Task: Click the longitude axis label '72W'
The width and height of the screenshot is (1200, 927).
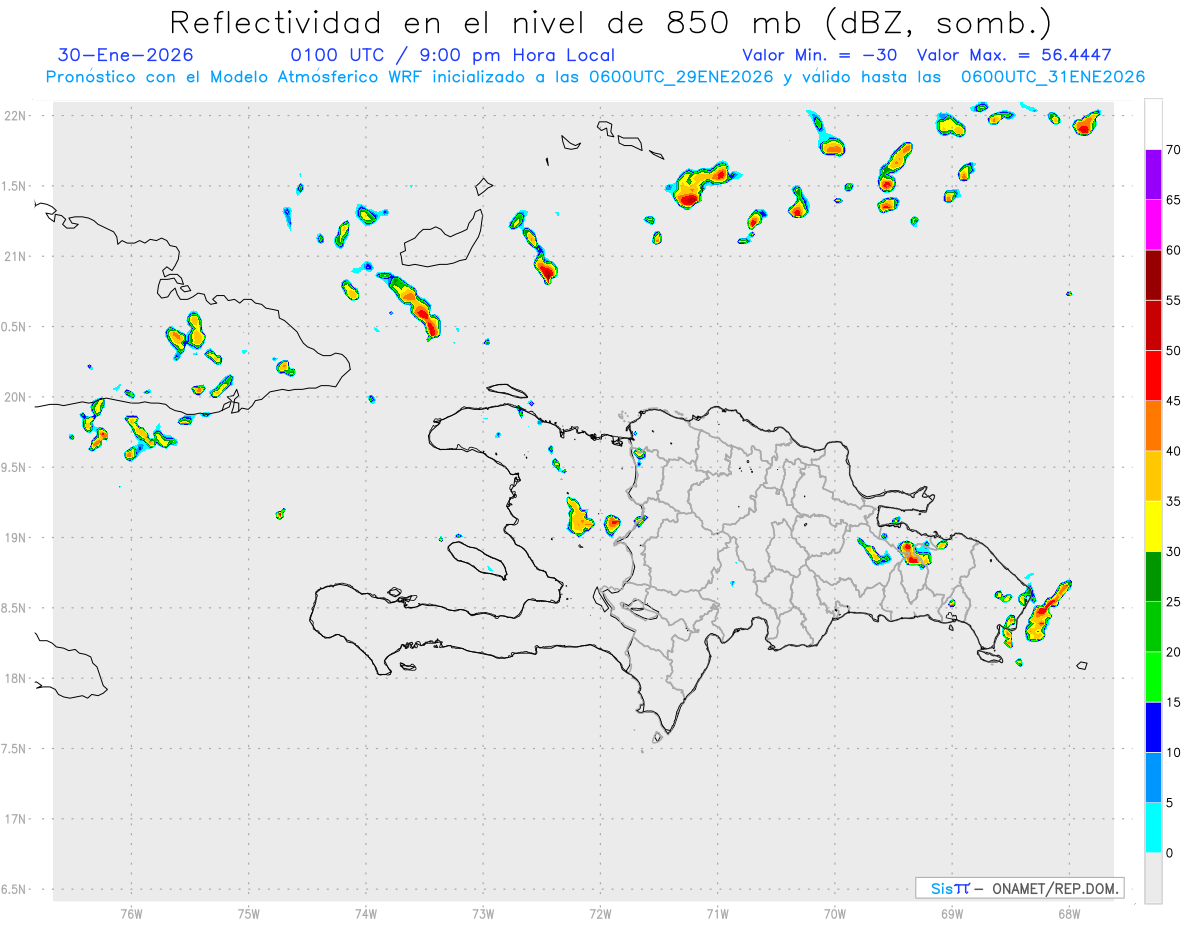Action: tap(600, 913)
